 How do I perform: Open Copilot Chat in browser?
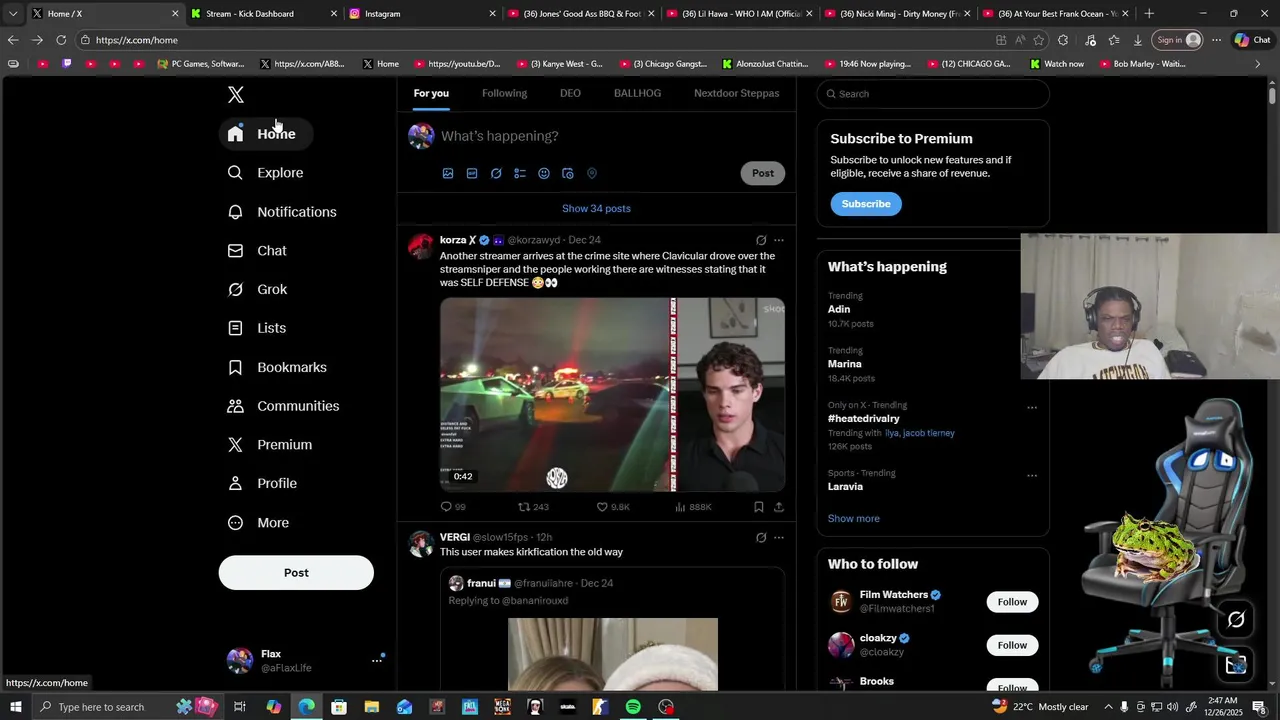point(1253,40)
